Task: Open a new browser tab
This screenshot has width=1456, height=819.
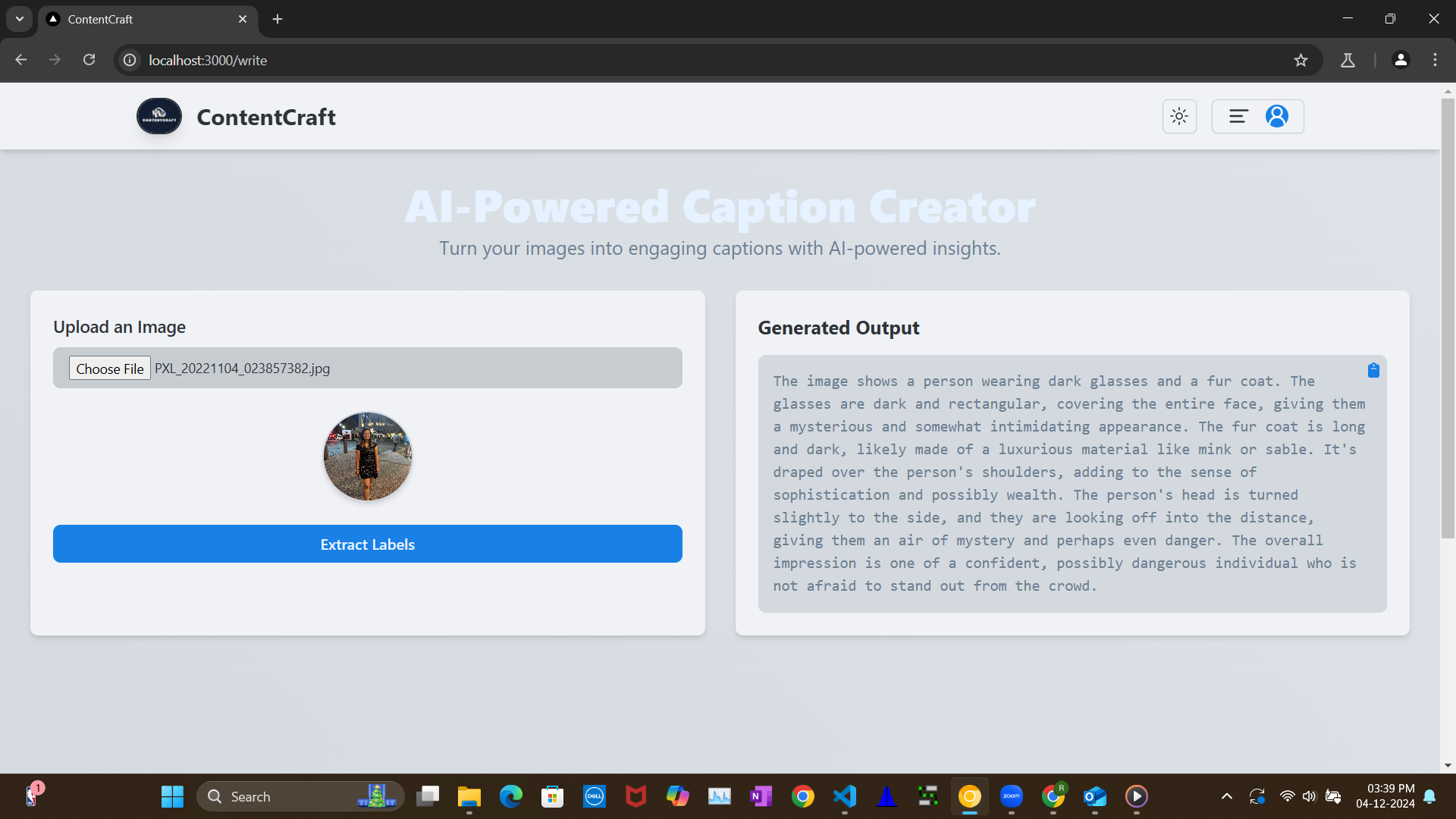Action: click(278, 19)
